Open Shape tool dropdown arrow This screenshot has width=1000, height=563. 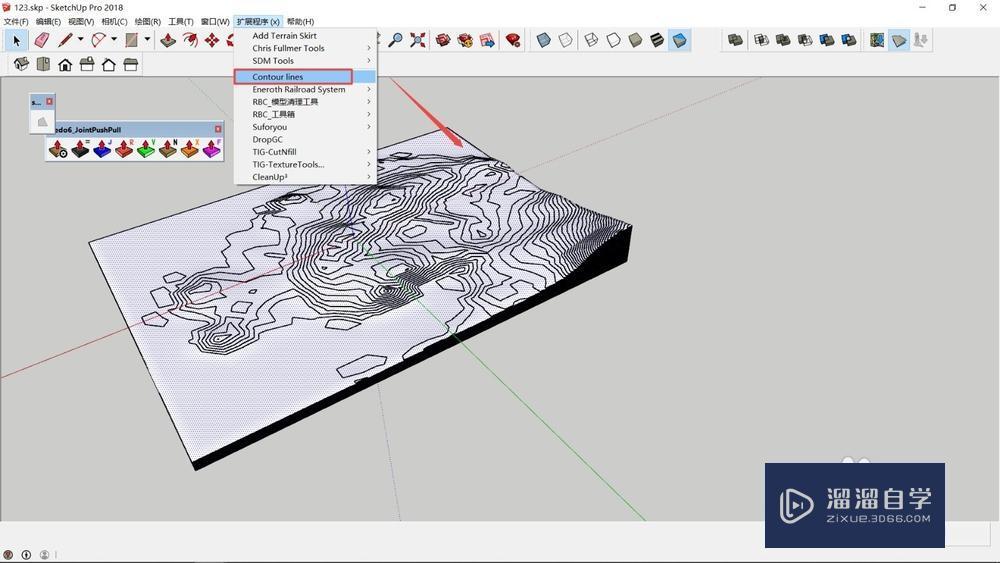tap(147, 40)
